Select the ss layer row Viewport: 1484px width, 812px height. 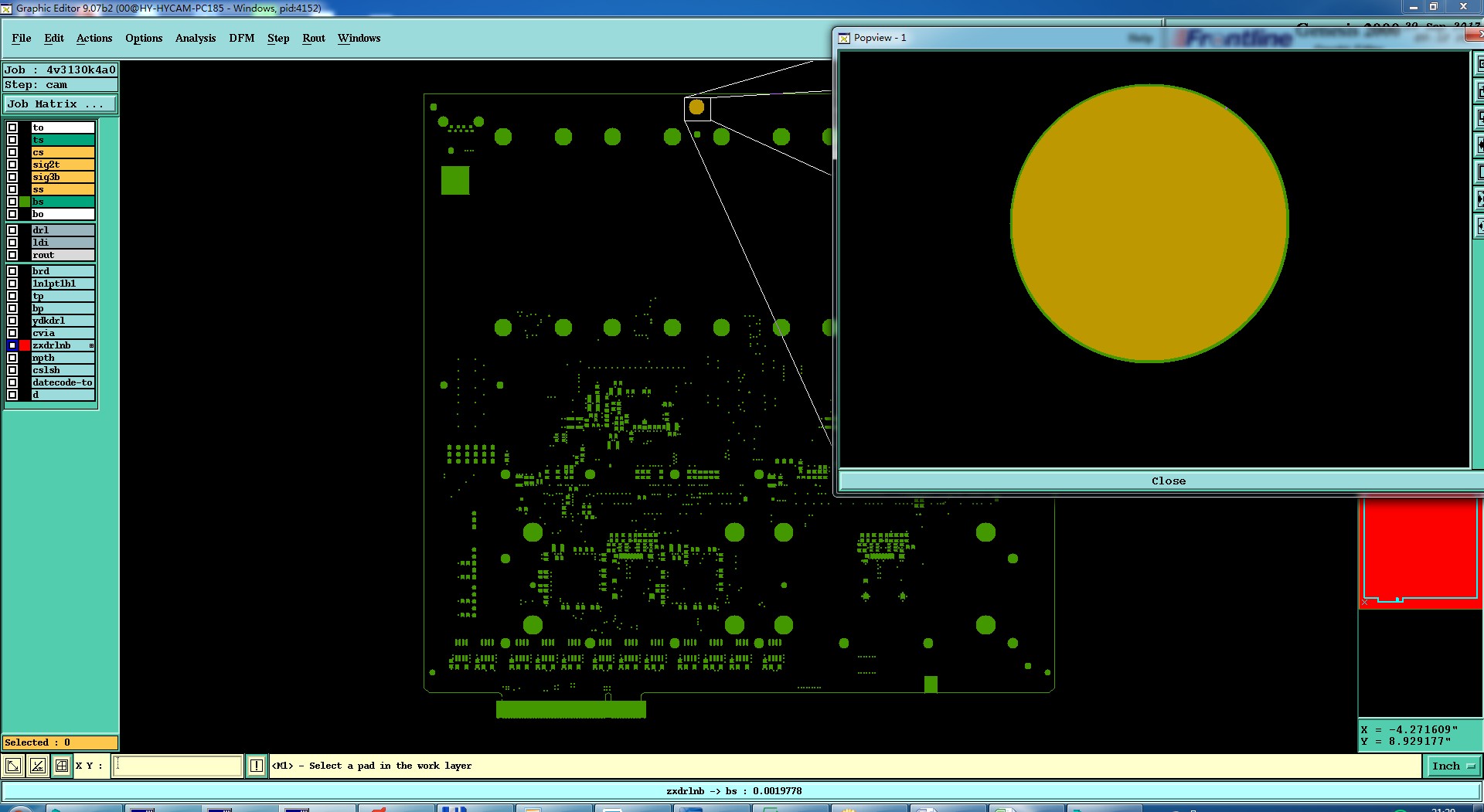63,189
